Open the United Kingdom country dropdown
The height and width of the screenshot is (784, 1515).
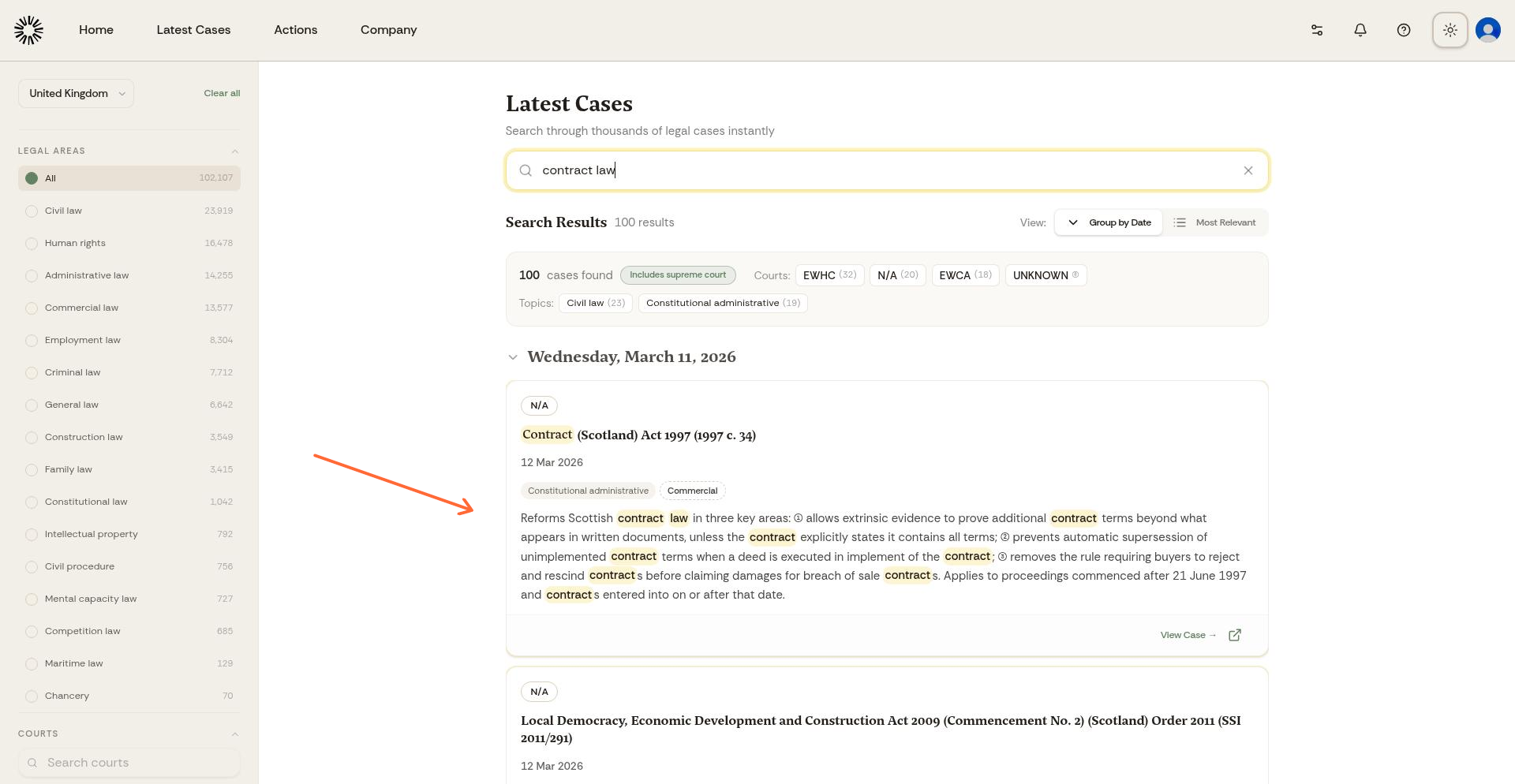point(76,93)
